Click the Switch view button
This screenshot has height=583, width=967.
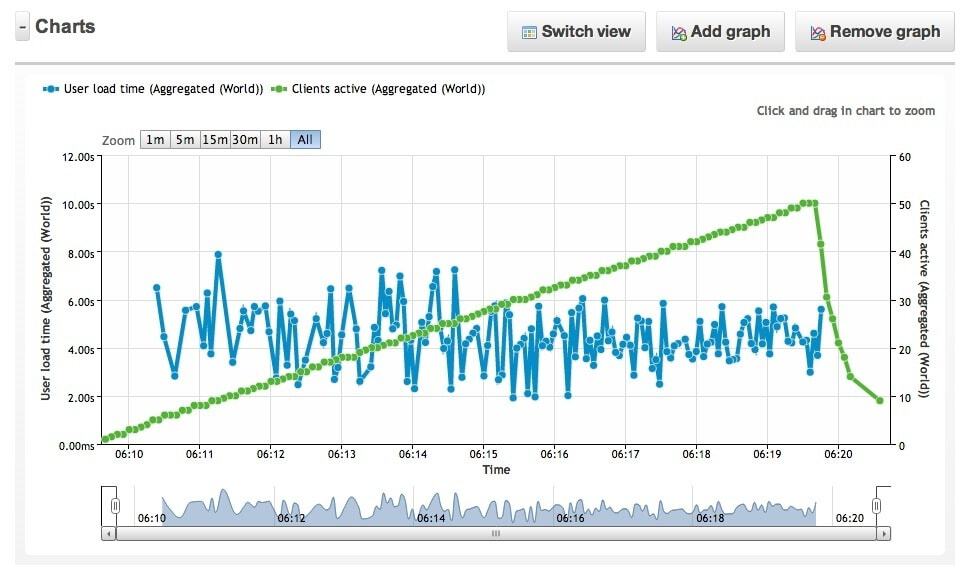576,32
